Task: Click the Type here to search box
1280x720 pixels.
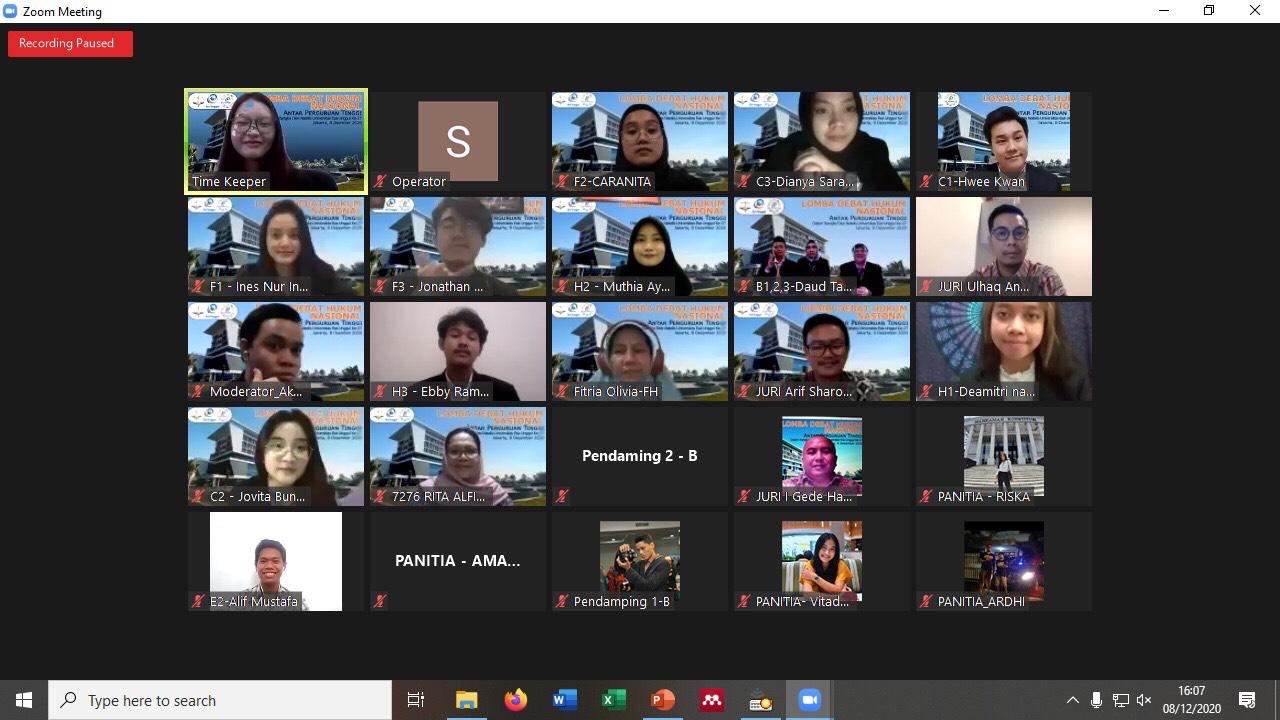Action: [220, 700]
